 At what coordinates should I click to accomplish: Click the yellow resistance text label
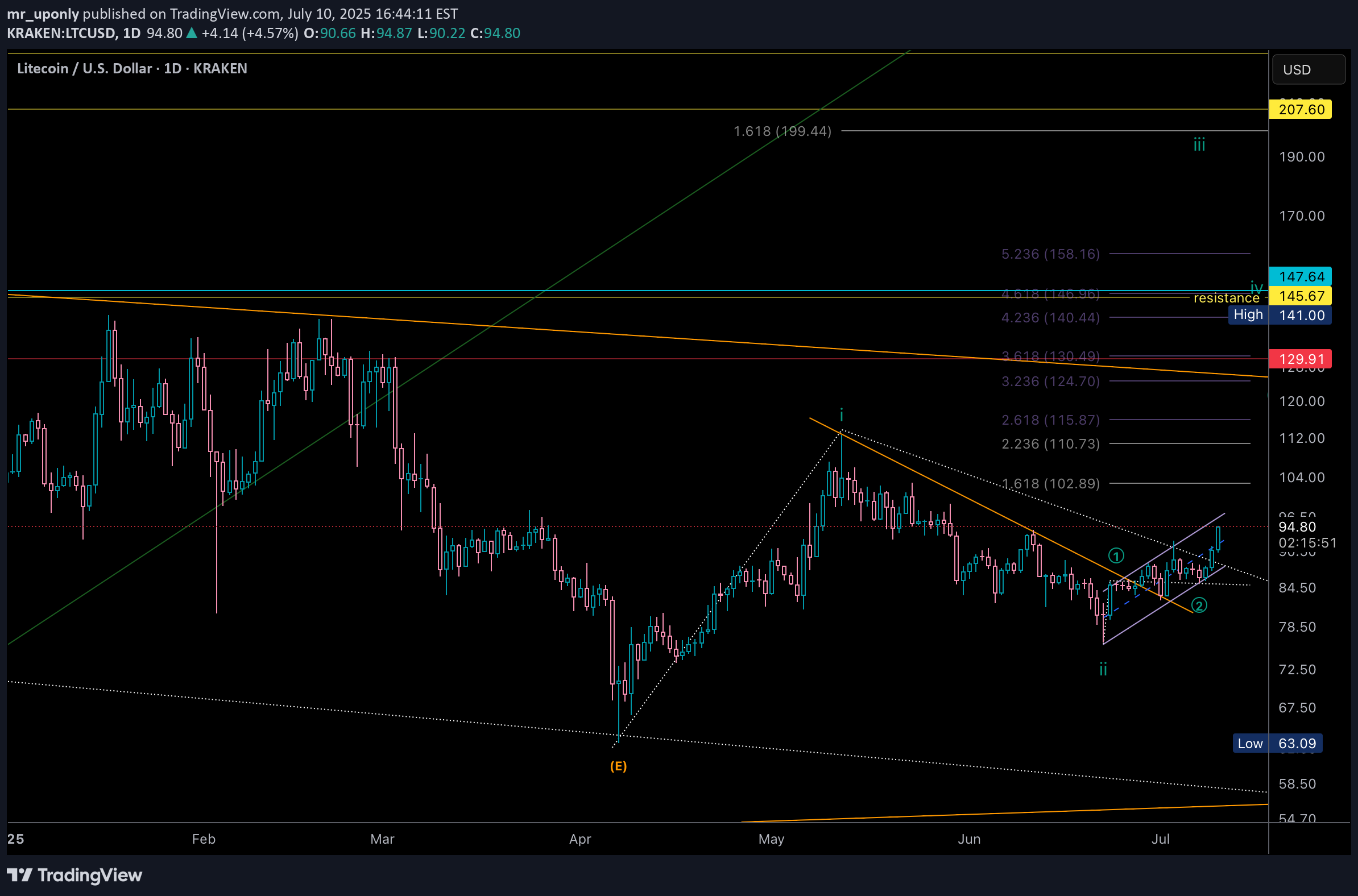(x=1227, y=298)
